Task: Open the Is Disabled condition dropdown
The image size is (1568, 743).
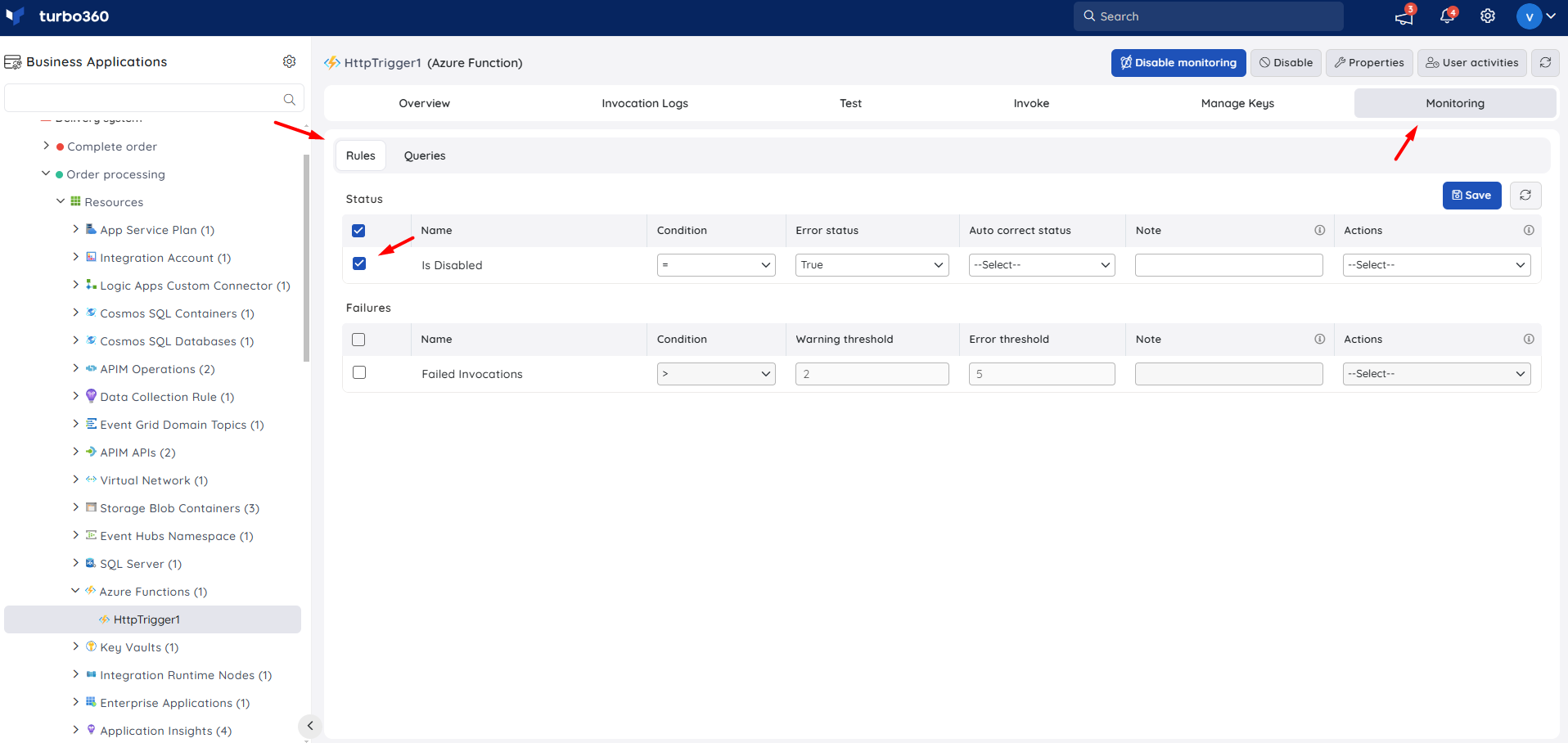Action: tap(716, 265)
